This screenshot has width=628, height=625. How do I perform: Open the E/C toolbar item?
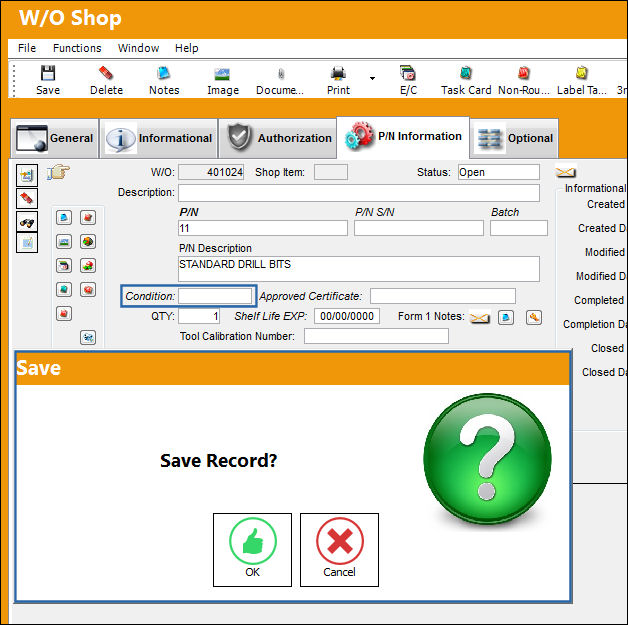[408, 80]
